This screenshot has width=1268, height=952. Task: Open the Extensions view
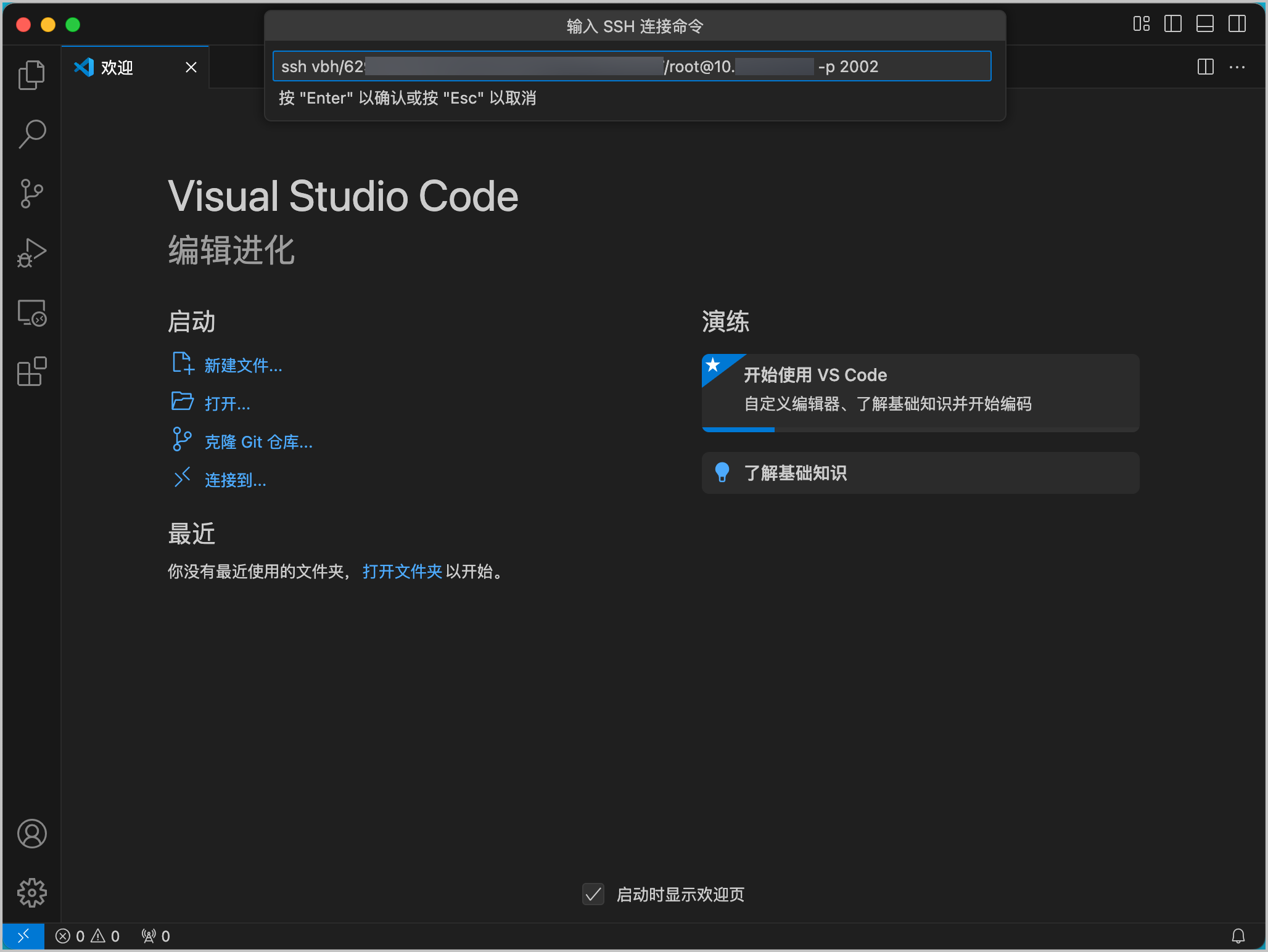tap(31, 372)
